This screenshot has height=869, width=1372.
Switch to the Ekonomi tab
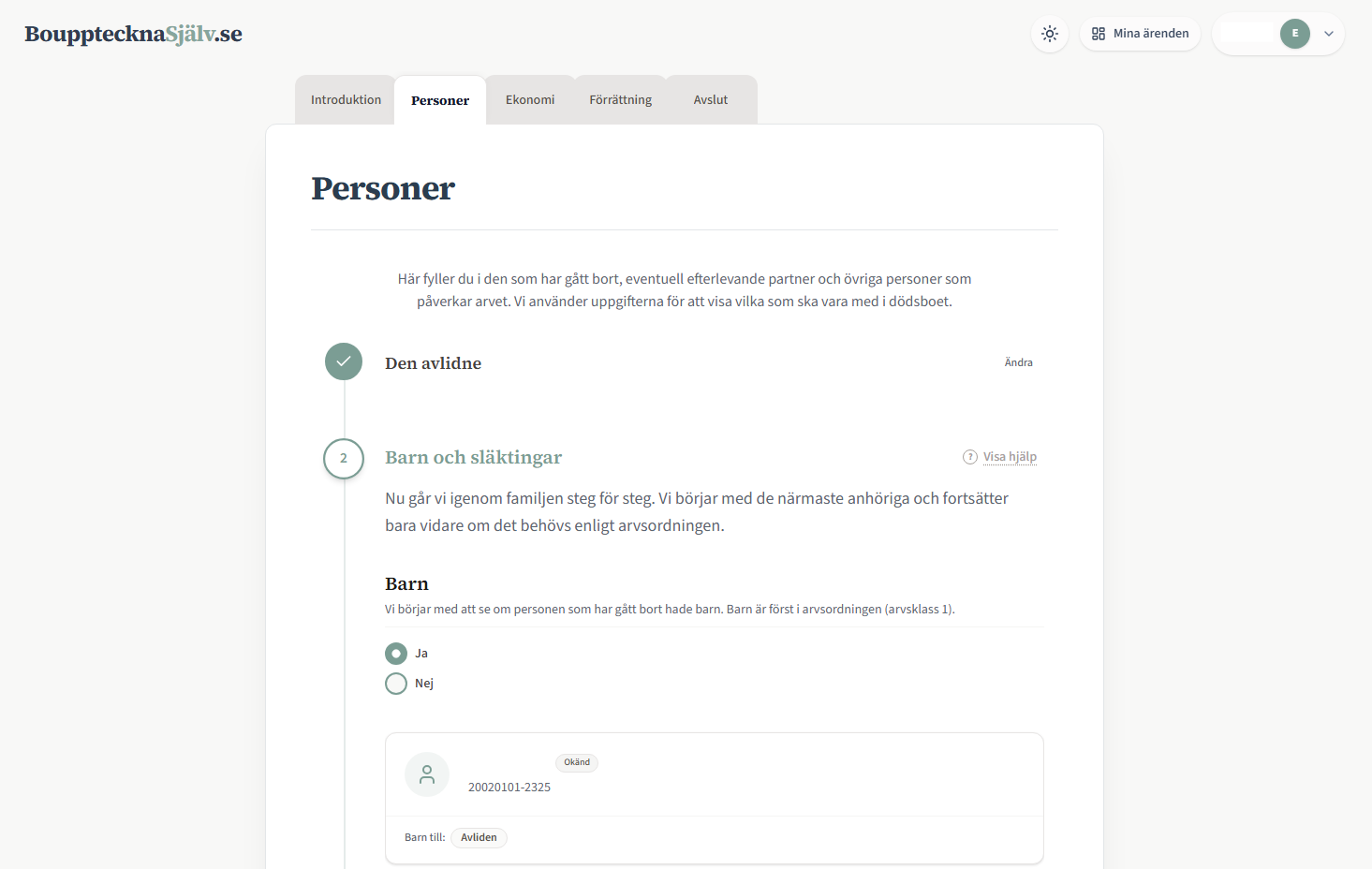pyautogui.click(x=530, y=100)
